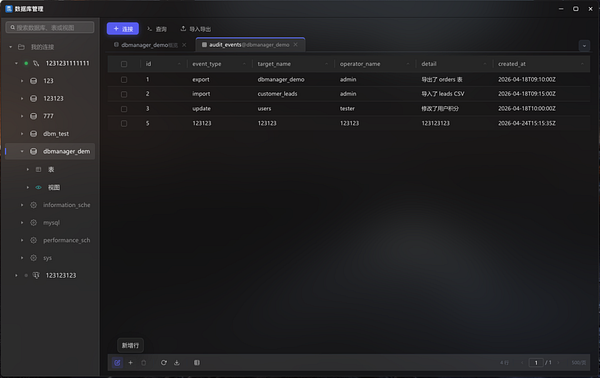Open the tab list dropdown at right of tab bar
The height and width of the screenshot is (378, 600).
click(584, 46)
